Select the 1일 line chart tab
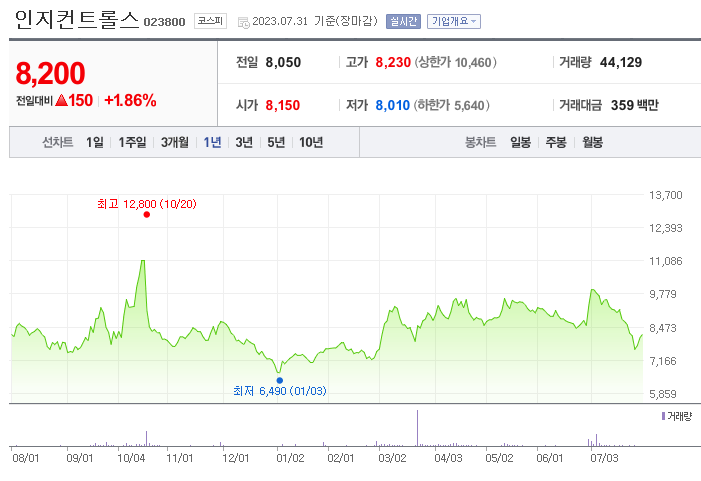701x481 pixels. pos(94,142)
